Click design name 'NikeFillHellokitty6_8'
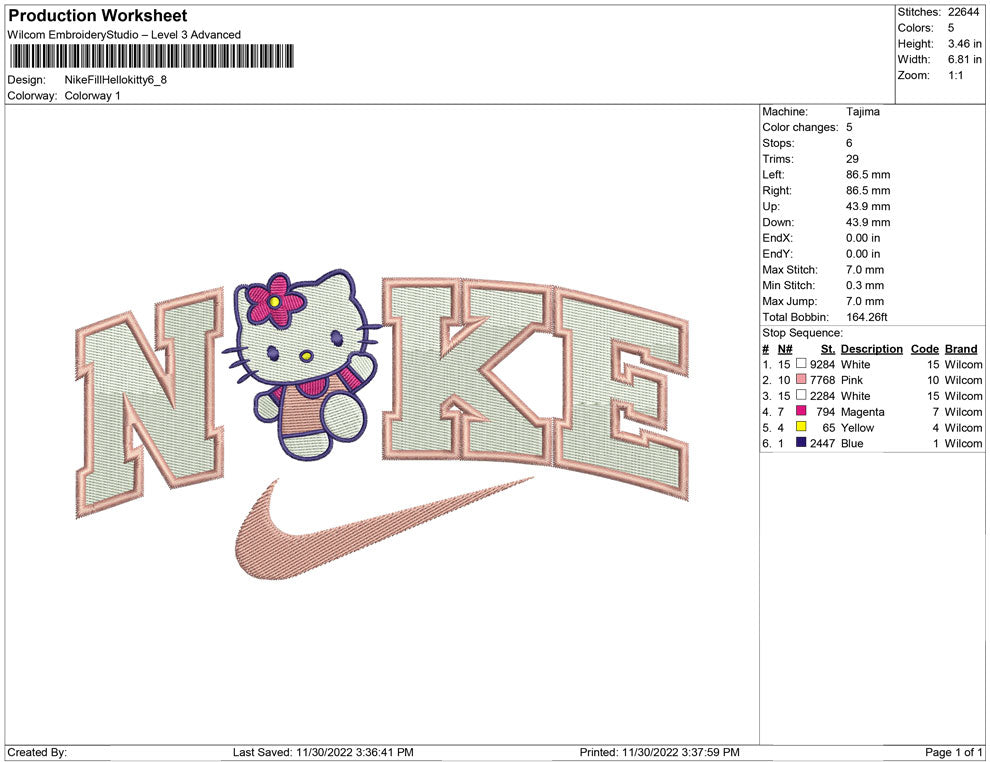 tap(116, 80)
